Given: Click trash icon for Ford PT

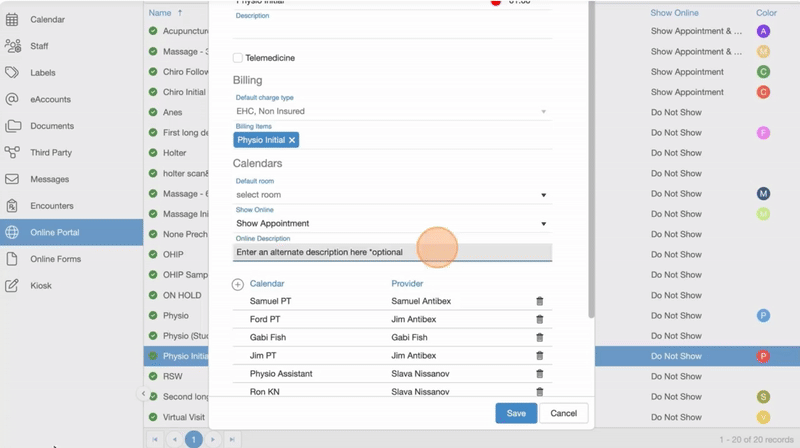Looking at the screenshot, I should 540,319.
